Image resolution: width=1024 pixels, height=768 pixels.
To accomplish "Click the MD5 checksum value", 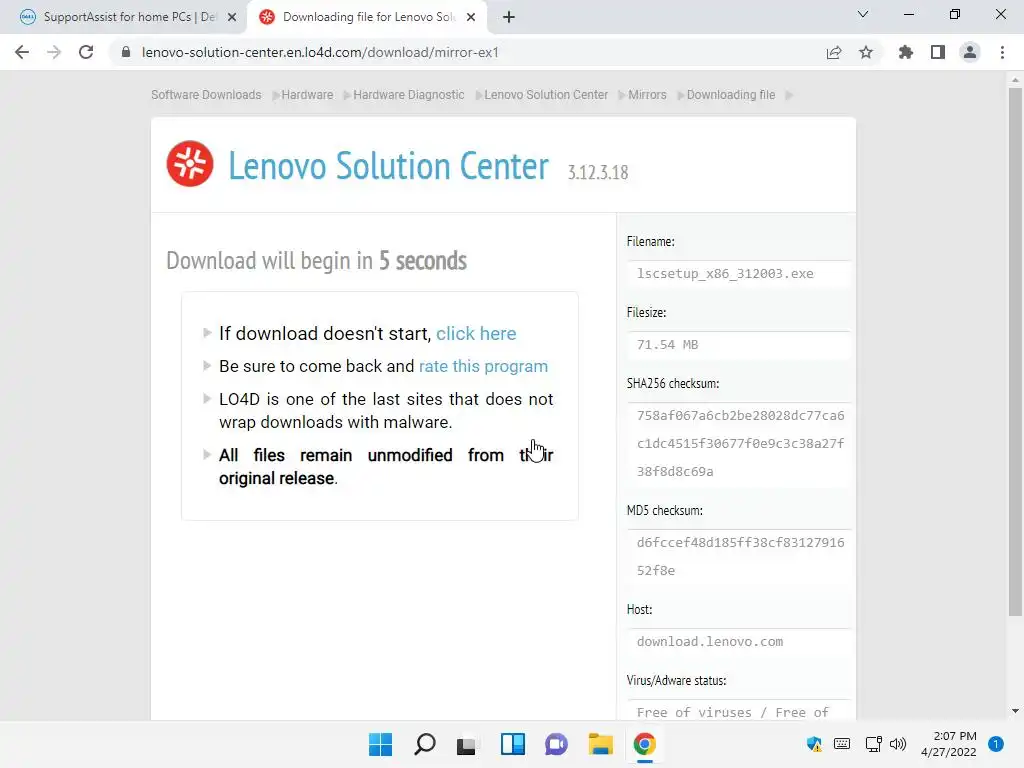I will (x=740, y=556).
